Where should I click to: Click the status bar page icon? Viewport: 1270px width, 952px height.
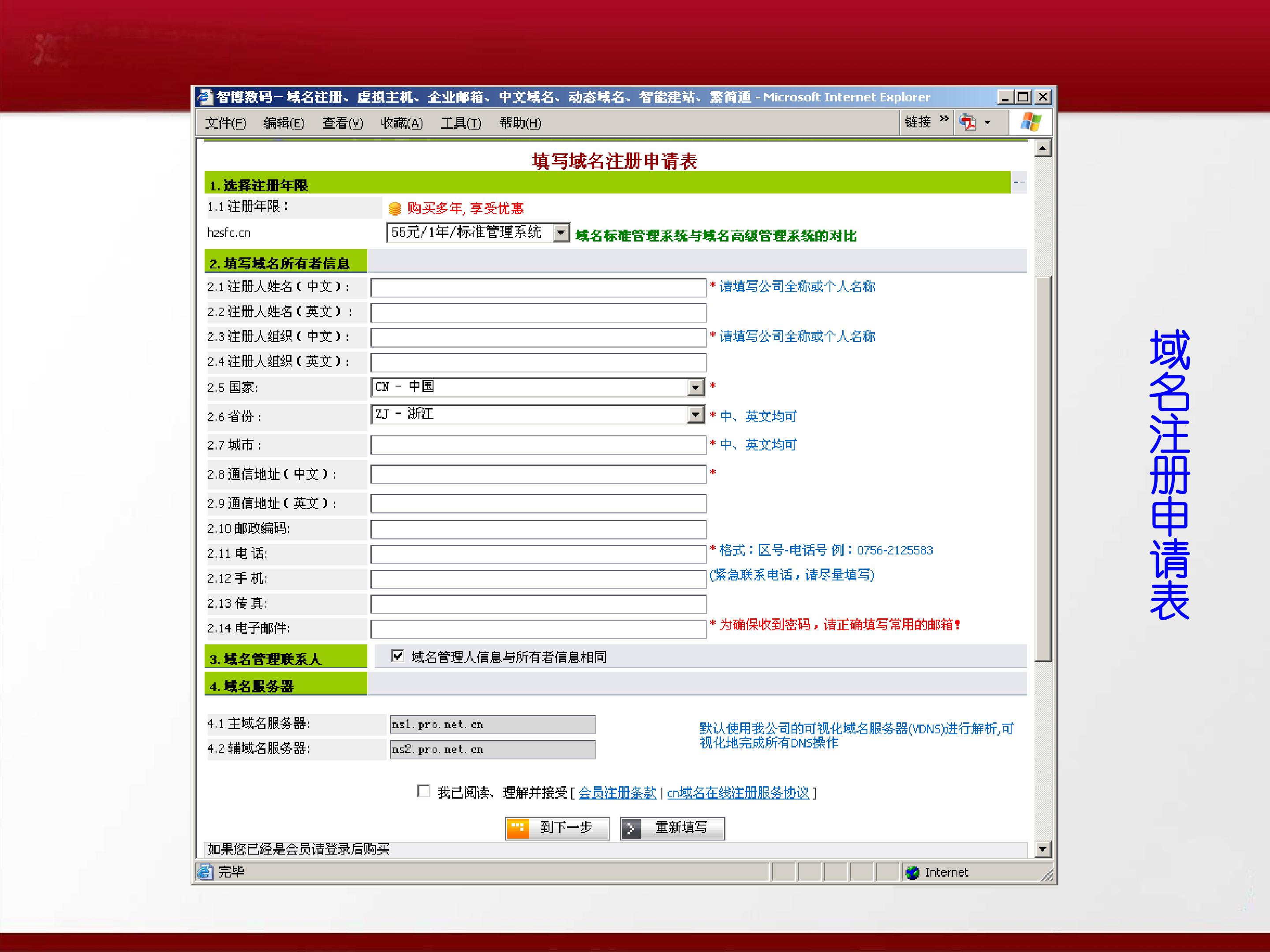(x=205, y=872)
